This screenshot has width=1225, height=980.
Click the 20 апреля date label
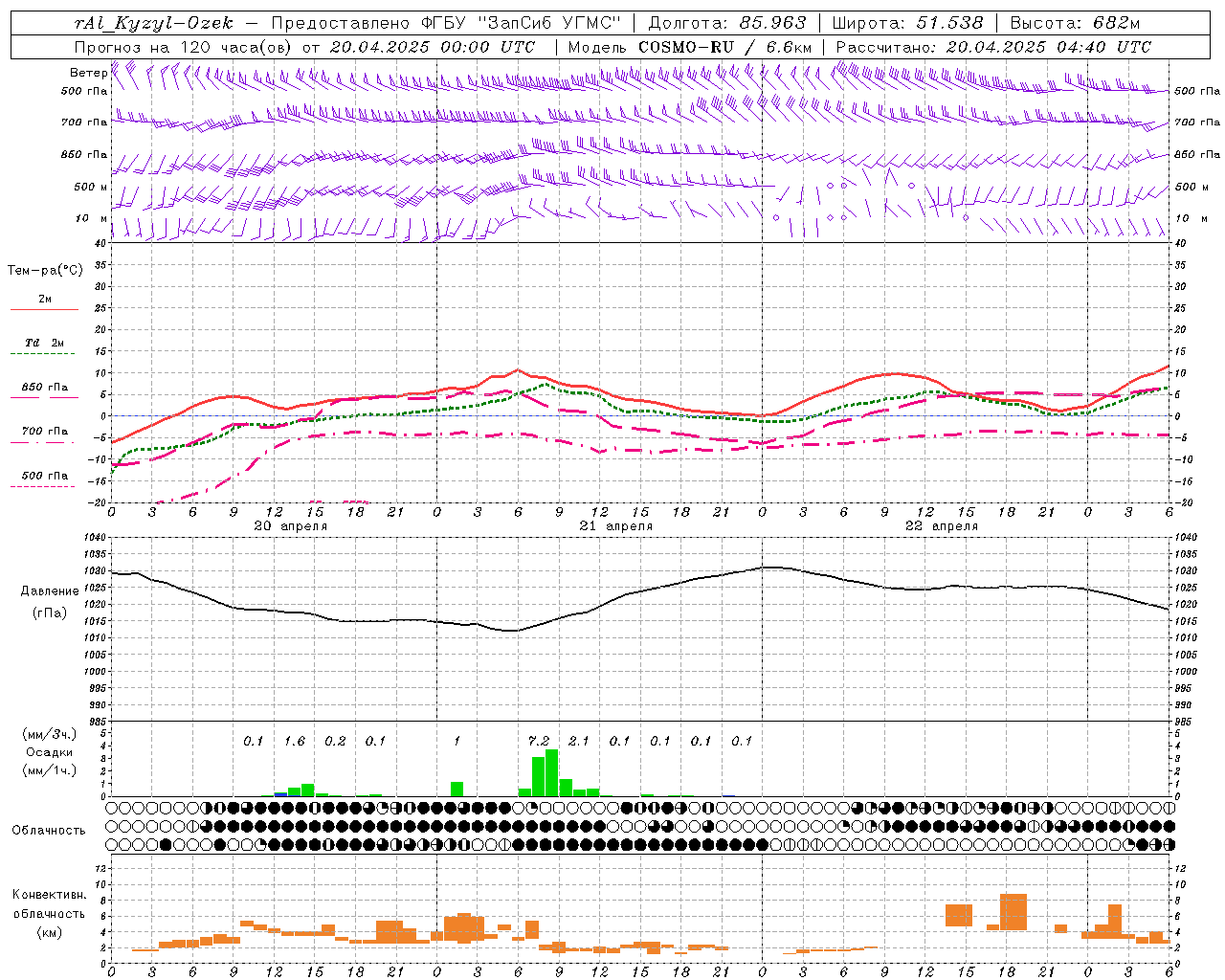(290, 526)
